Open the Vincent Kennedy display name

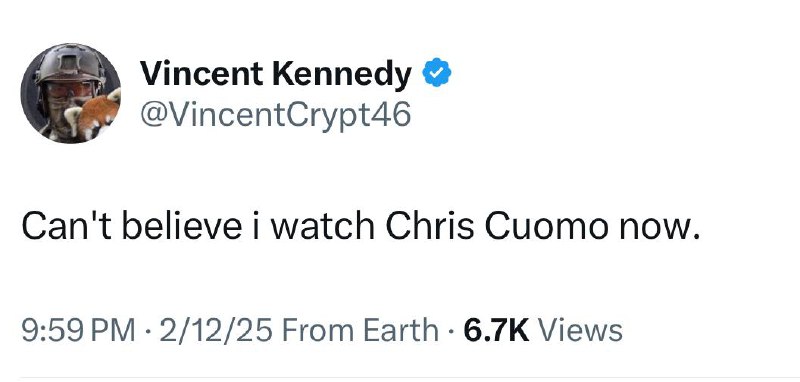[276, 73]
